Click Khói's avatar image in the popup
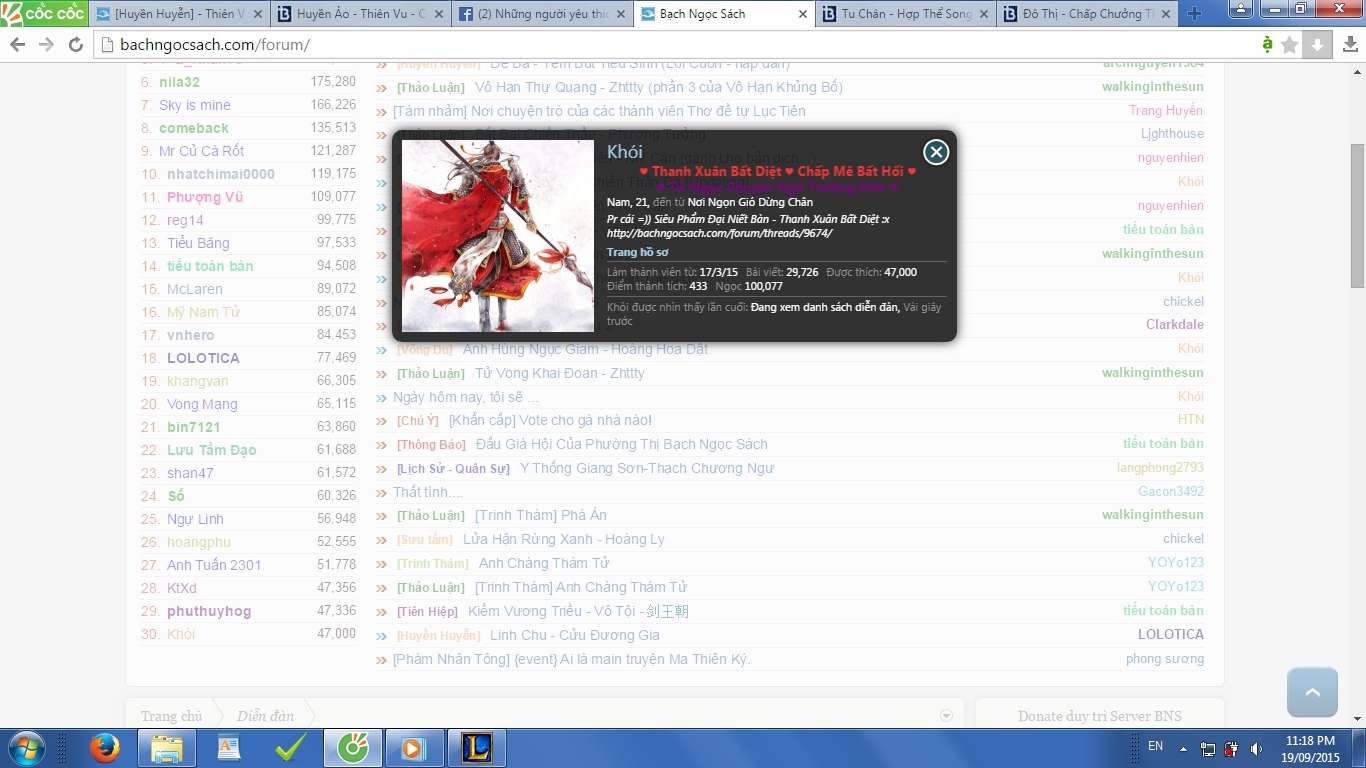Screen dimensions: 1366x768 click(497, 236)
